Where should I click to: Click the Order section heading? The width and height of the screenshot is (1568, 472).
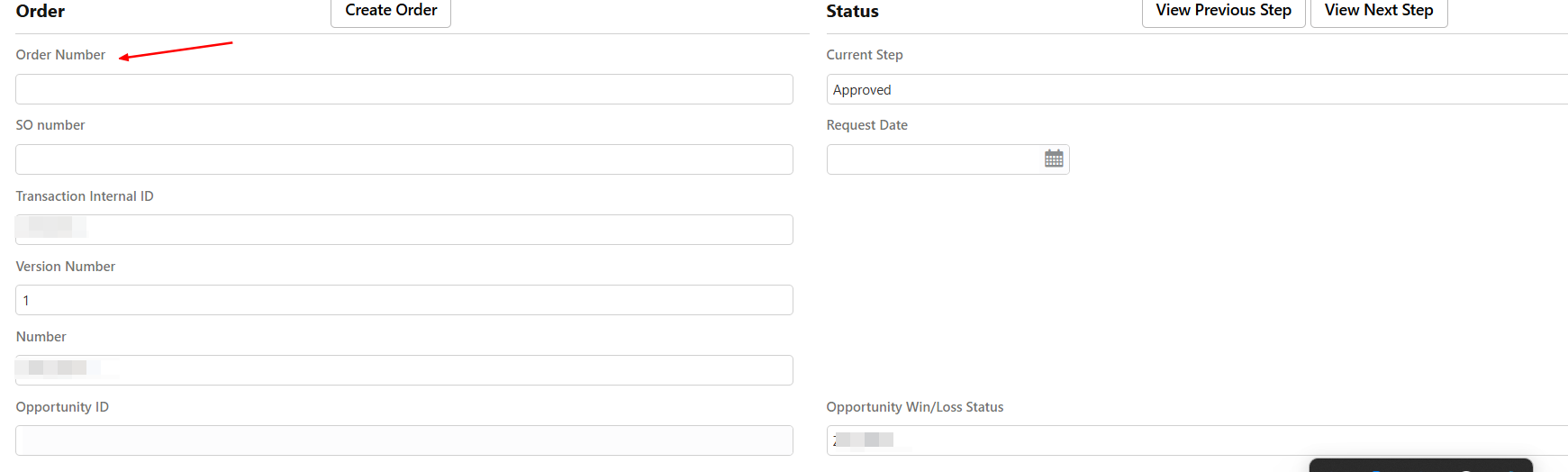click(41, 11)
